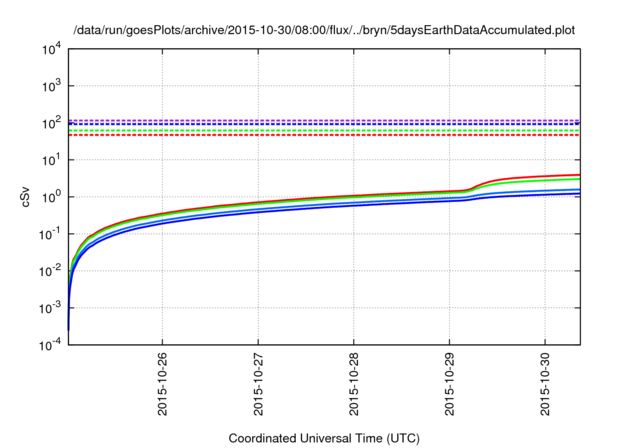Click the 10^-1 y-axis tick label
Viewport: 640px width, 448px height.
point(50,234)
